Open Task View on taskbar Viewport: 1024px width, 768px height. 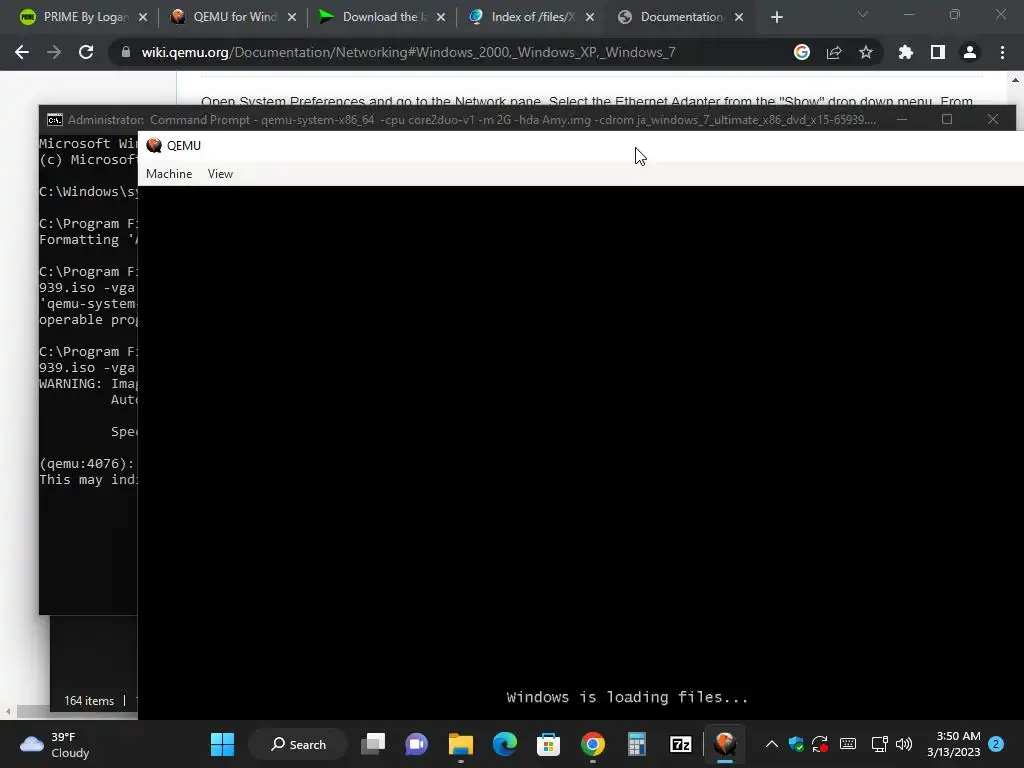coord(374,744)
